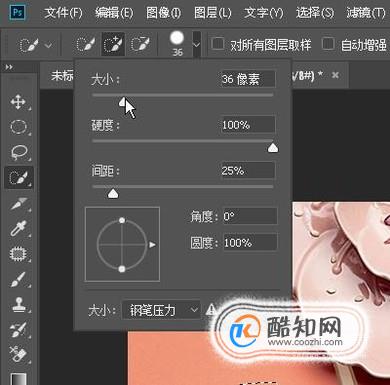
Task: Click the 硬度 hardness slider handle
Action: [x=273, y=148]
